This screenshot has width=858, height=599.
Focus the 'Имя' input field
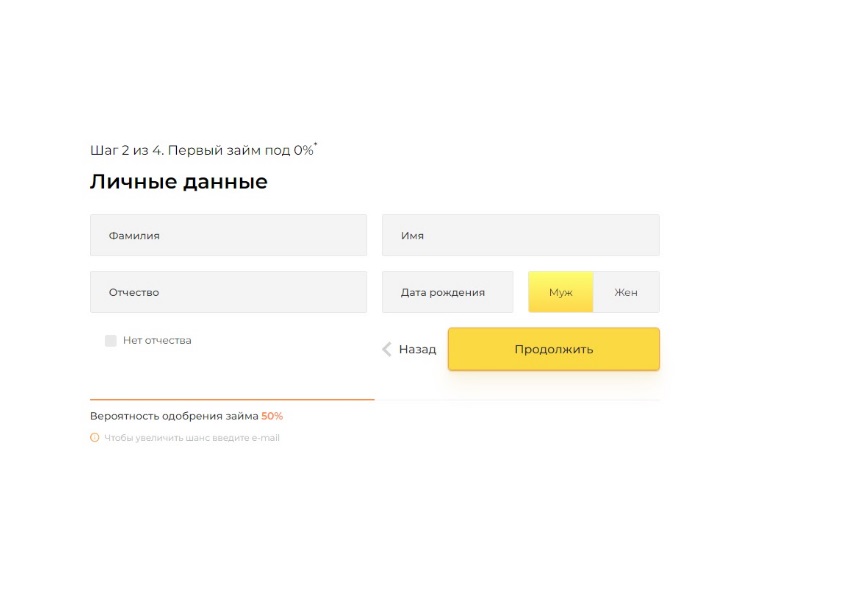(521, 235)
